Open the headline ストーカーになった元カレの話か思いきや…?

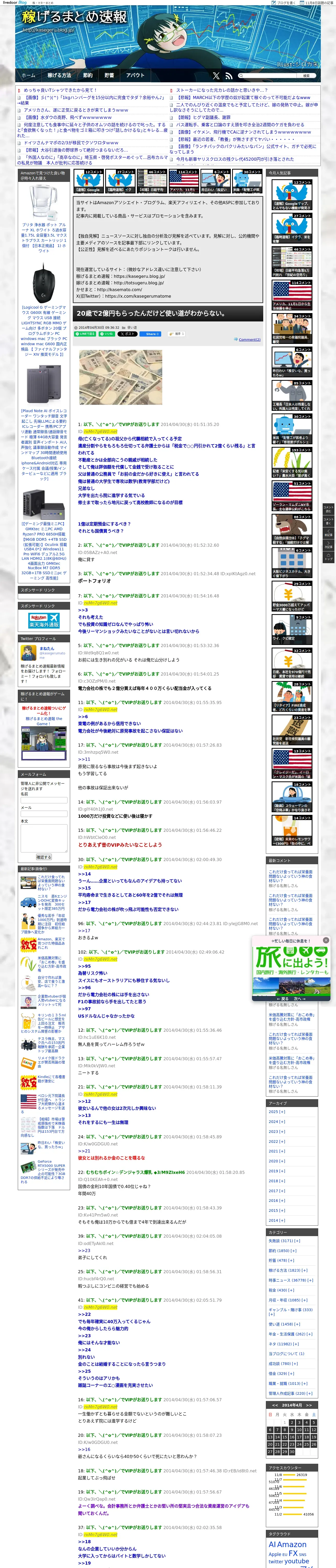tap(221, 90)
